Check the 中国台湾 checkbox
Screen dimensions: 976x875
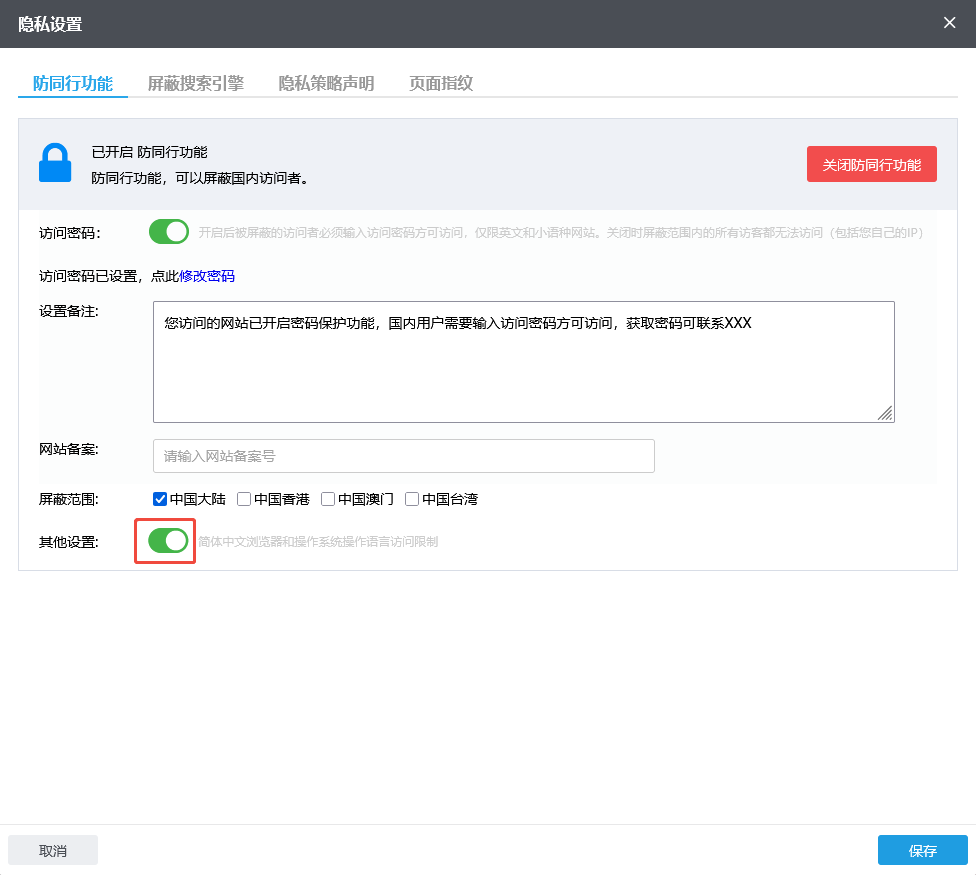[411, 498]
